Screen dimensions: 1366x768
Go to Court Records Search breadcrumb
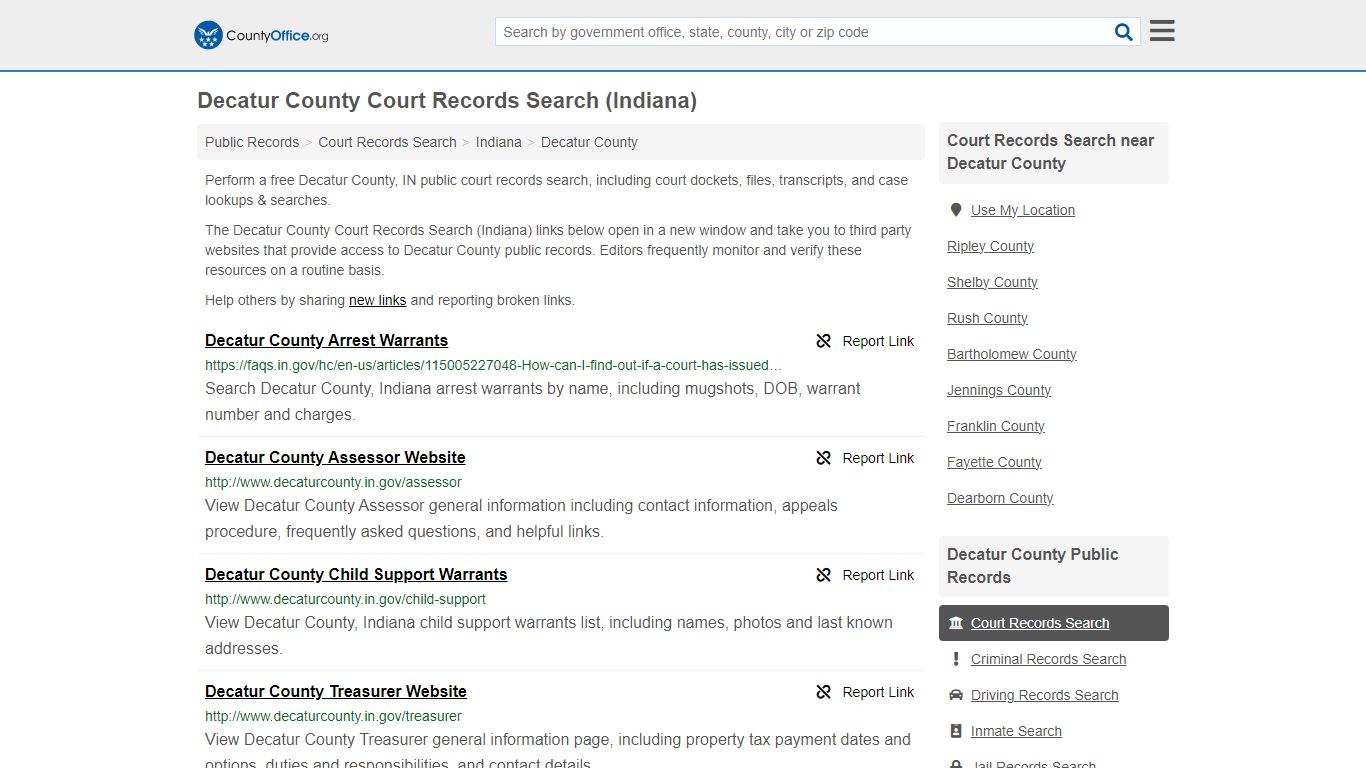tap(387, 142)
